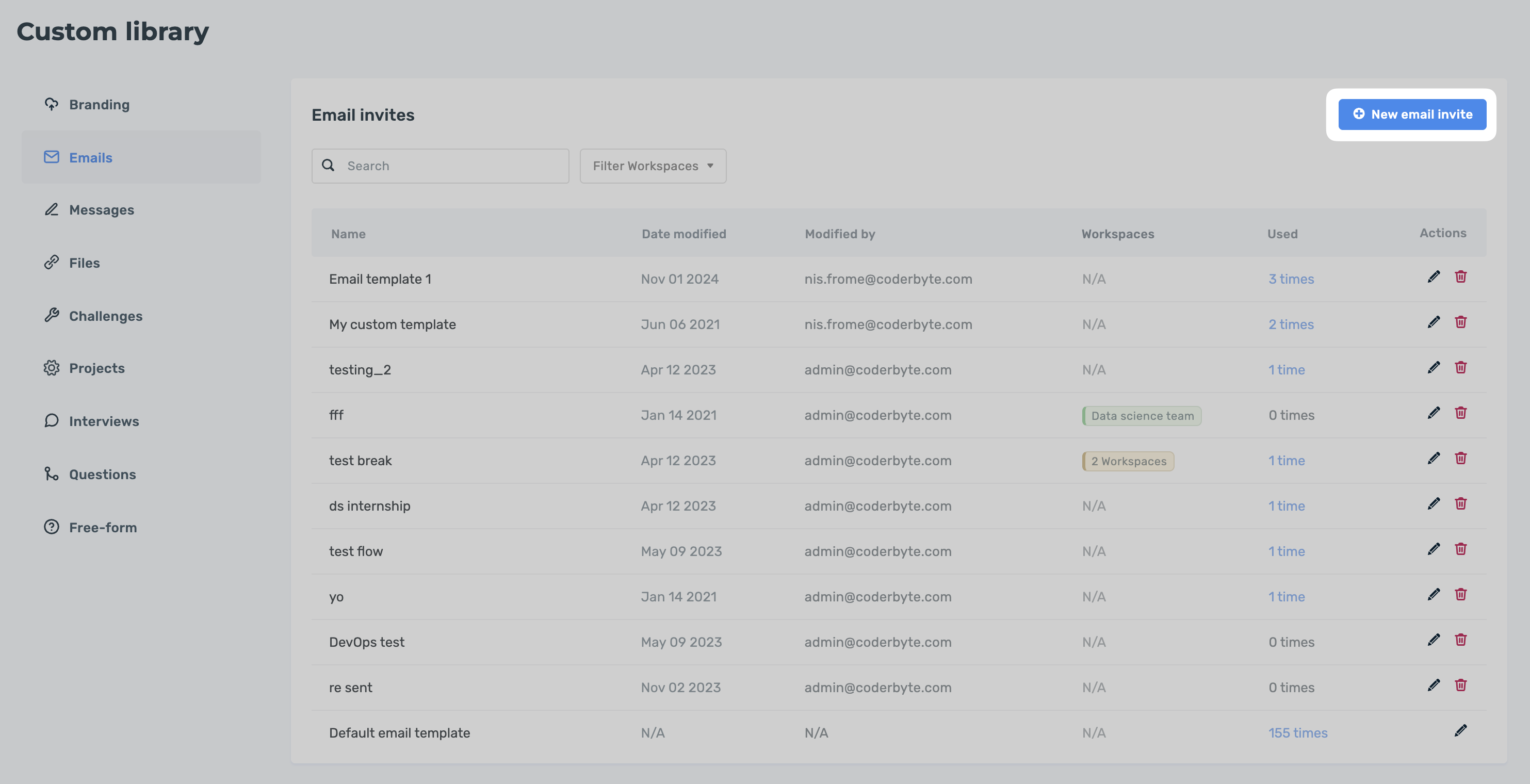Click the search magnifier icon
Image resolution: width=1530 pixels, height=784 pixels.
pos(328,165)
